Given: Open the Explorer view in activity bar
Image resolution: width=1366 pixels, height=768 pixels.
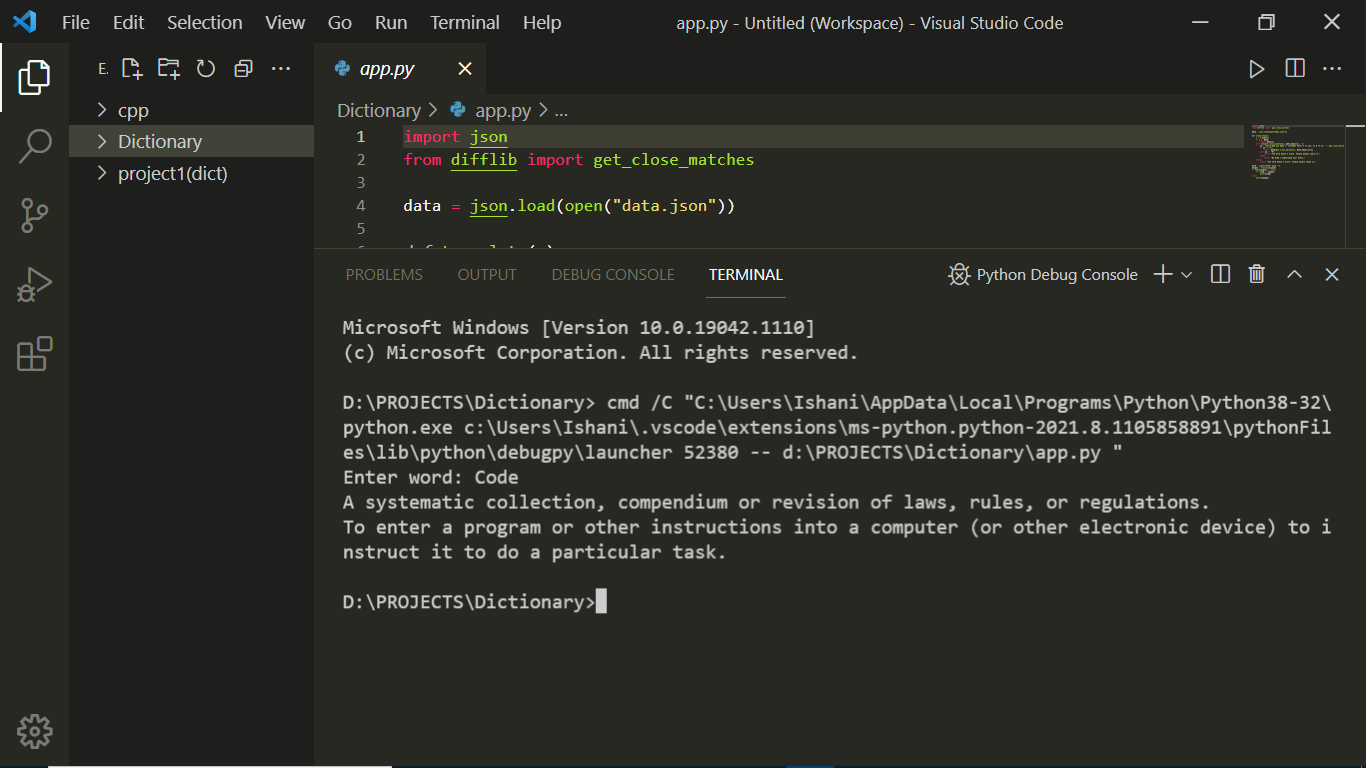Looking at the screenshot, I should [x=35, y=75].
